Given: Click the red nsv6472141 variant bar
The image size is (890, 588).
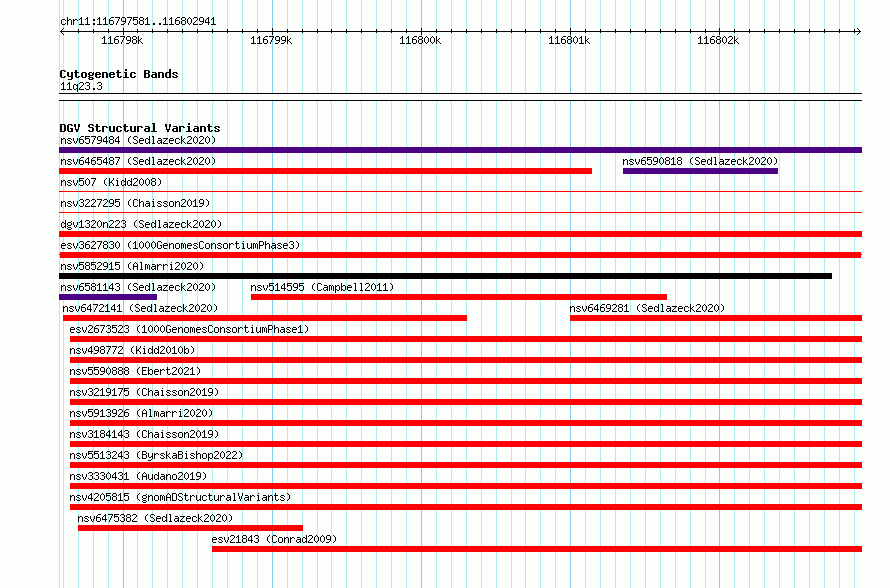Looking at the screenshot, I should (265, 318).
